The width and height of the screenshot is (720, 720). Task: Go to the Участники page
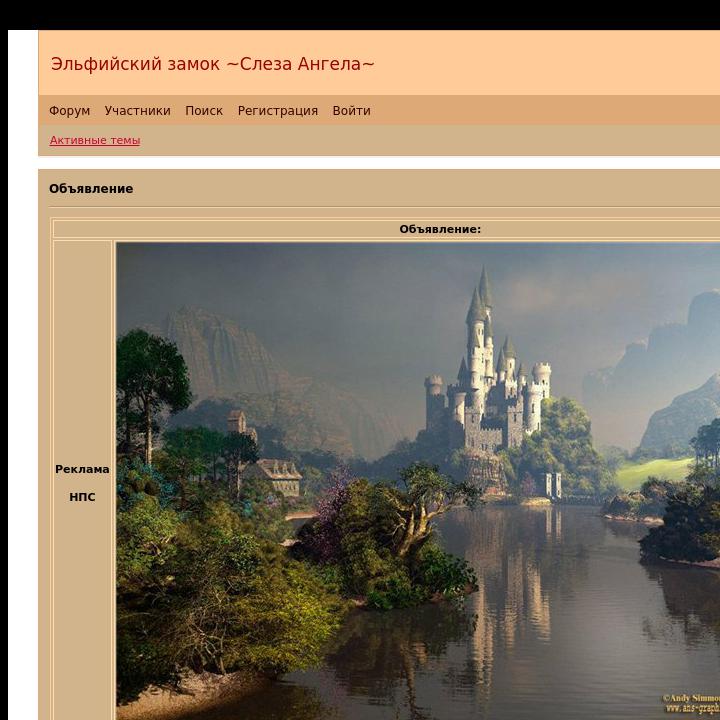coord(137,111)
